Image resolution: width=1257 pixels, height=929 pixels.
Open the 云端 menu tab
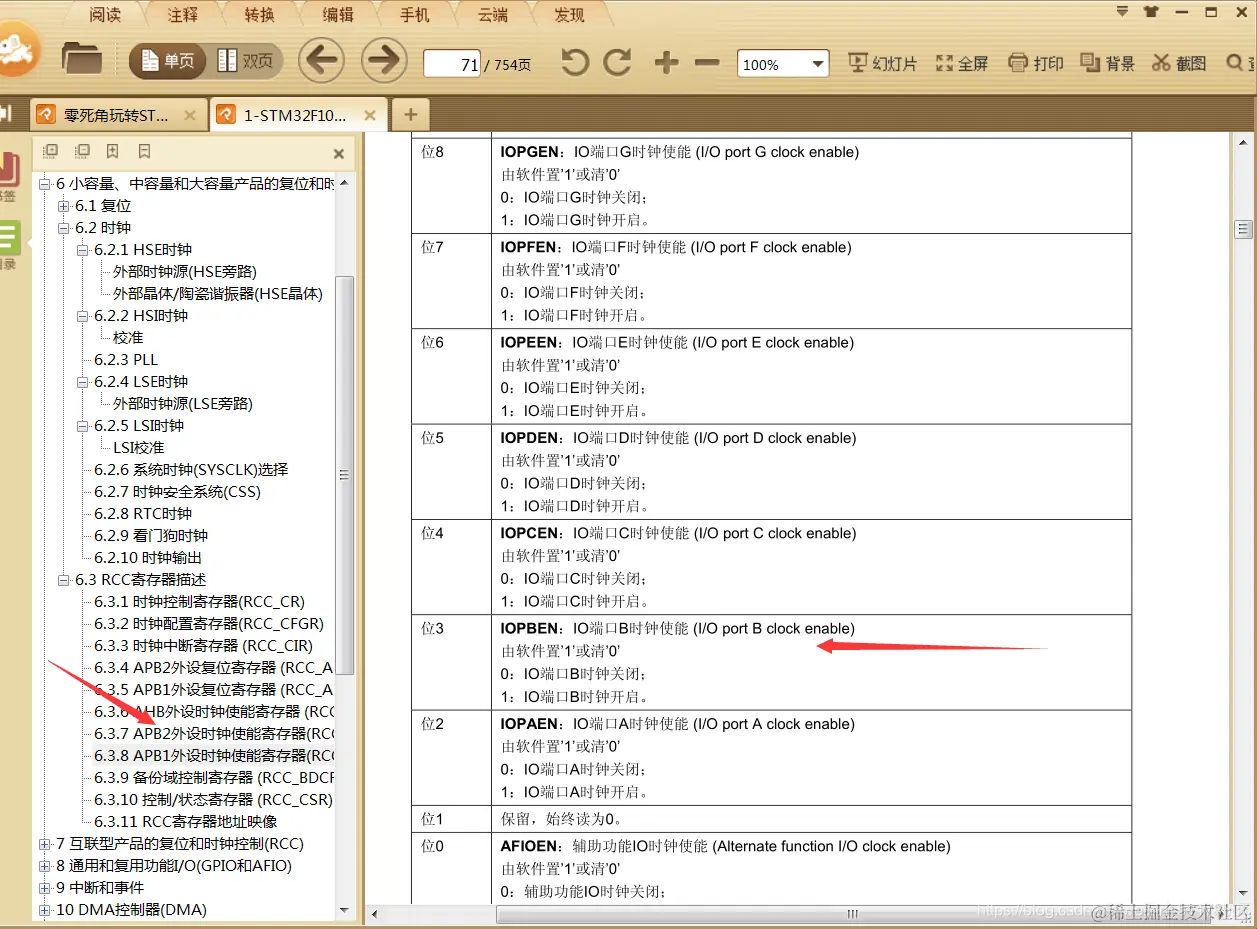pyautogui.click(x=491, y=14)
